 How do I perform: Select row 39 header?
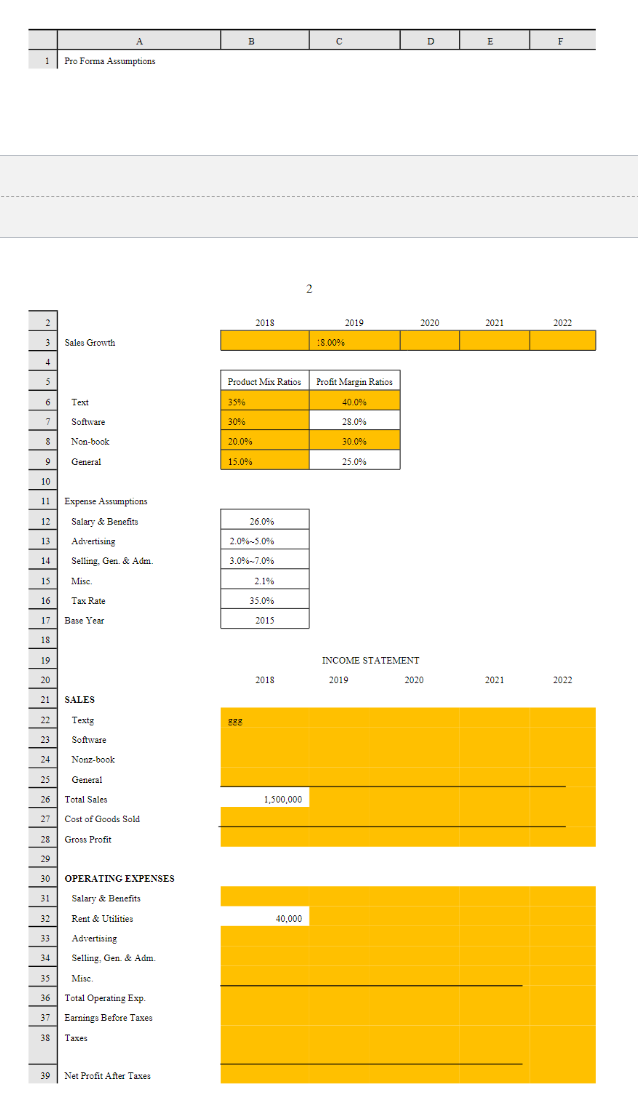(42, 1075)
